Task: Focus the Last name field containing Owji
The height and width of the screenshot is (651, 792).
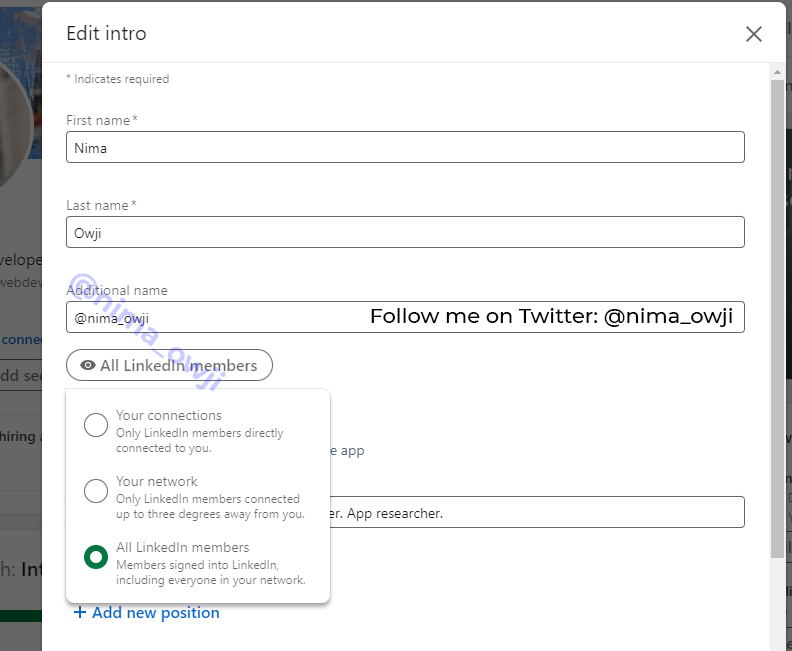Action: tap(405, 232)
